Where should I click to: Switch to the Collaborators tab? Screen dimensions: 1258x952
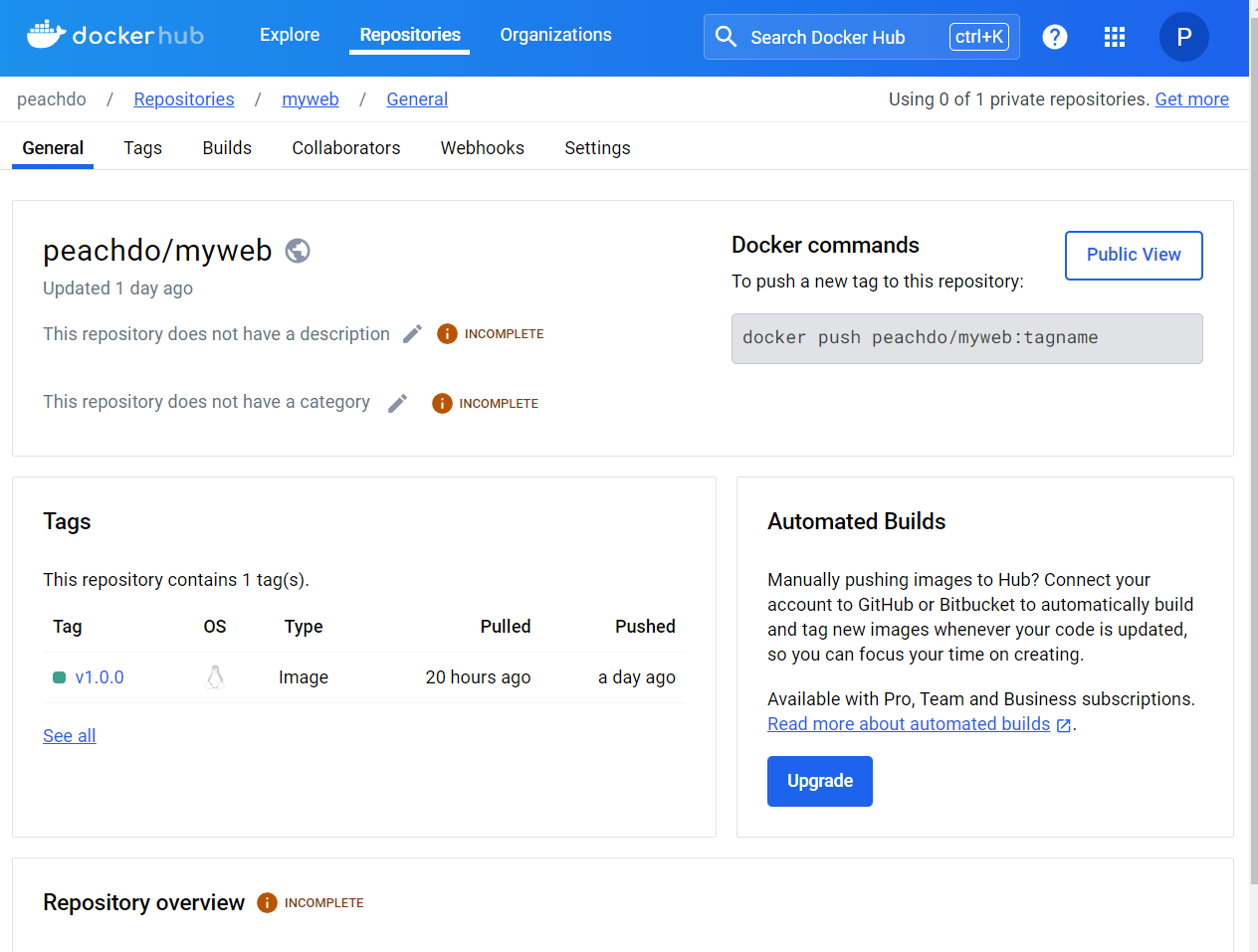346,148
